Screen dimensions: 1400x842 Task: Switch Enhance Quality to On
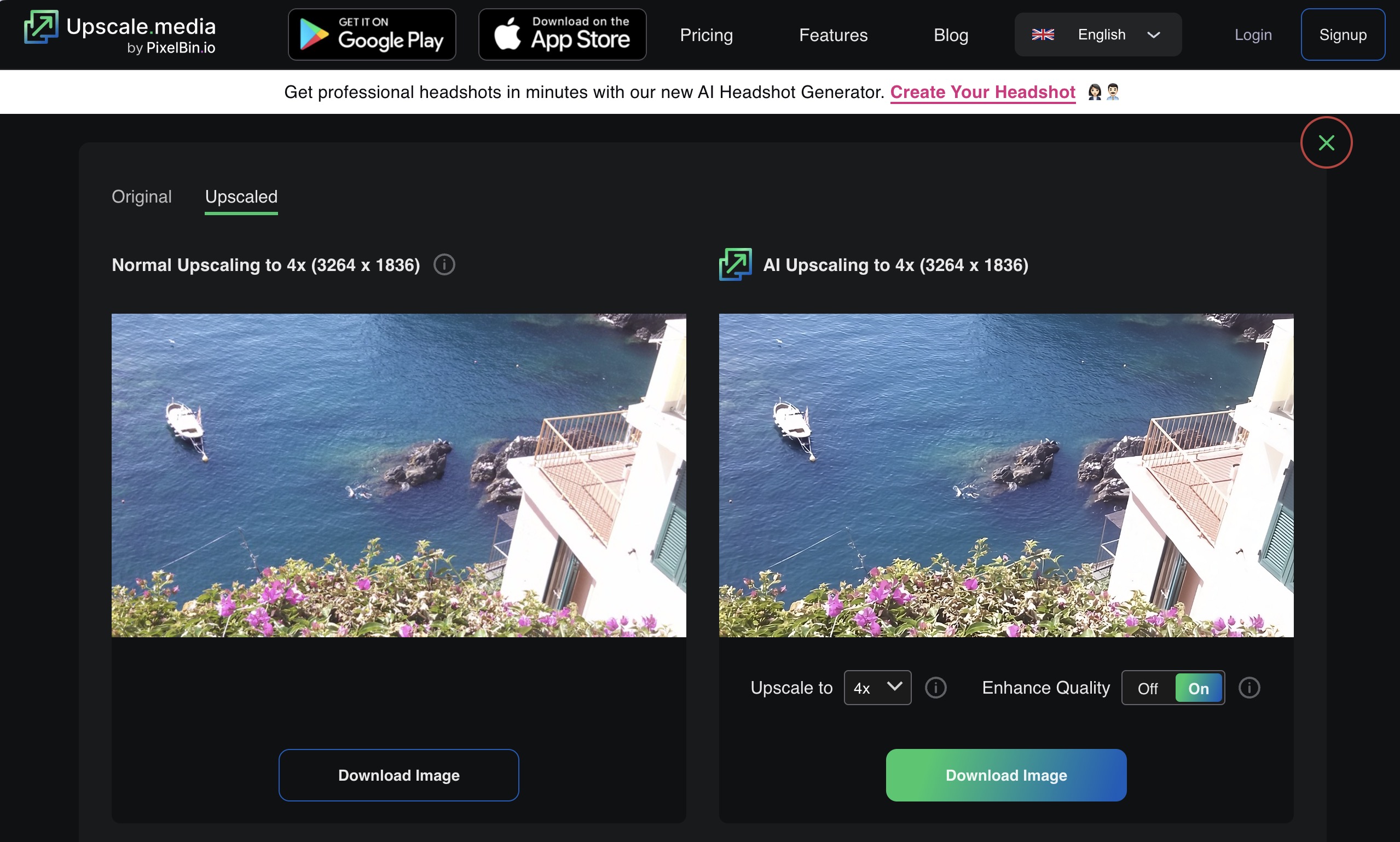[x=1198, y=688]
